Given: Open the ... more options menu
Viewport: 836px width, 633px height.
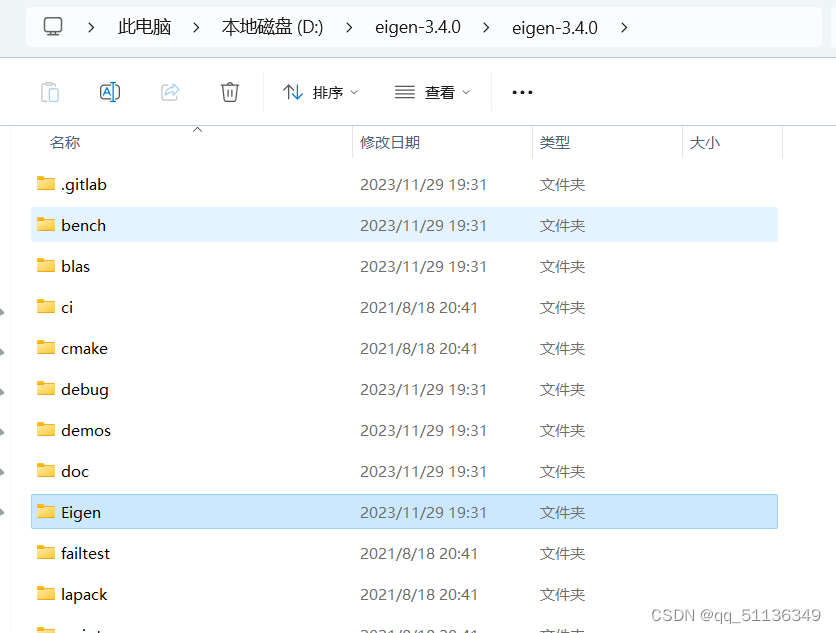Looking at the screenshot, I should coord(522,91).
